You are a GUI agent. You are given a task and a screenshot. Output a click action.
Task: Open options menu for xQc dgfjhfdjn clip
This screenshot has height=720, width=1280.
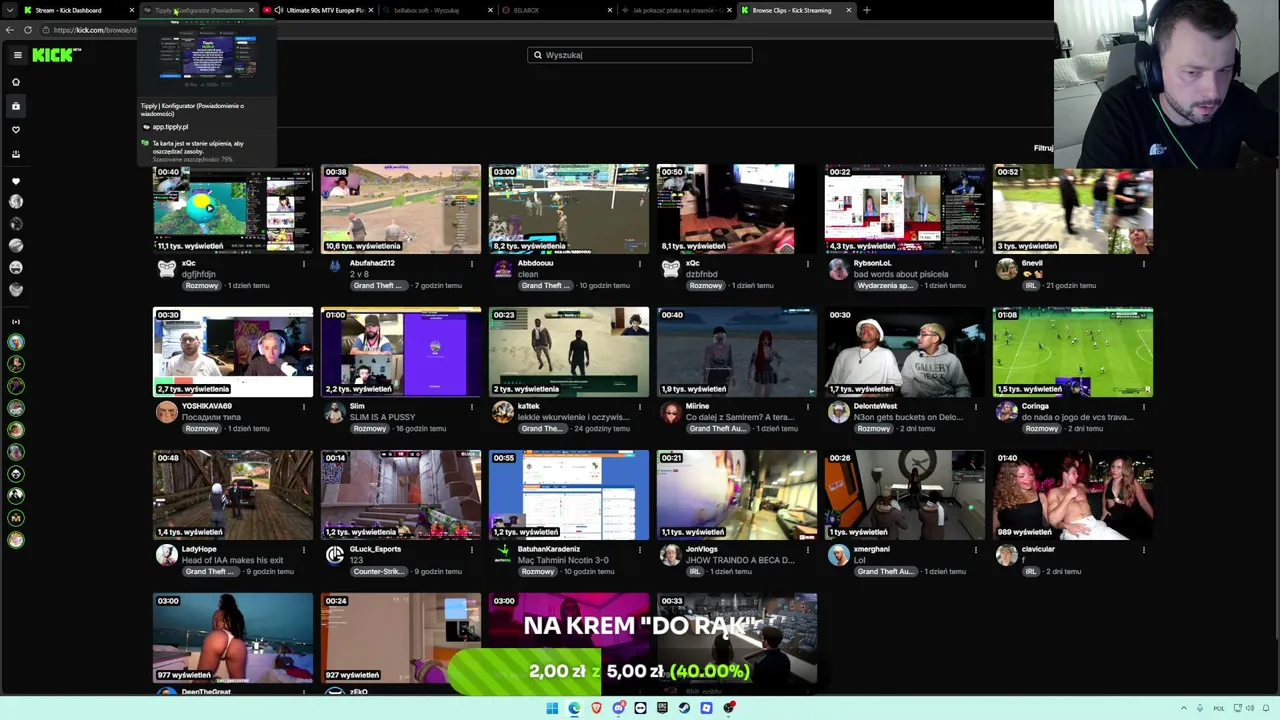[x=304, y=264]
